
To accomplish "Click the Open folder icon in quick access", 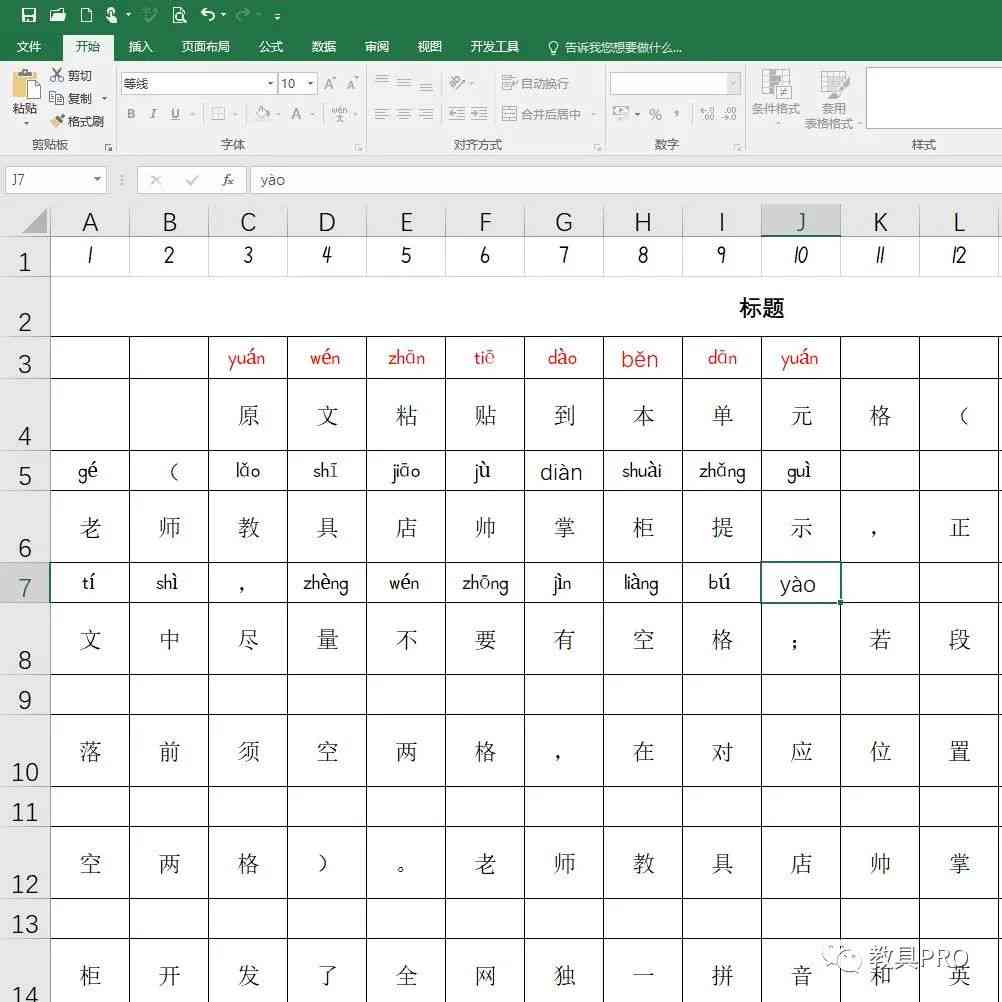I will pyautogui.click(x=58, y=15).
